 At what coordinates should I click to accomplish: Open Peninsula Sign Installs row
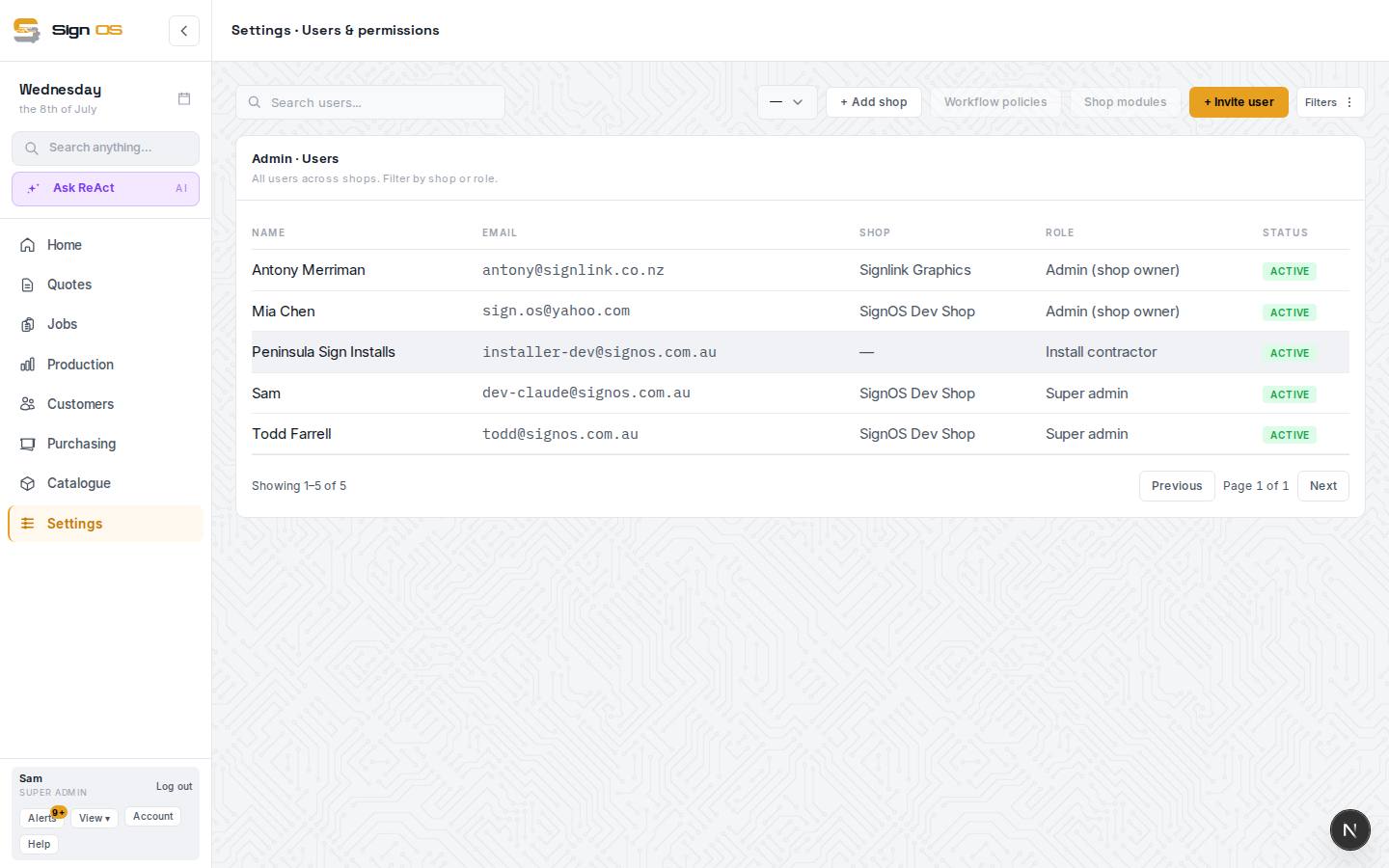[x=800, y=352]
